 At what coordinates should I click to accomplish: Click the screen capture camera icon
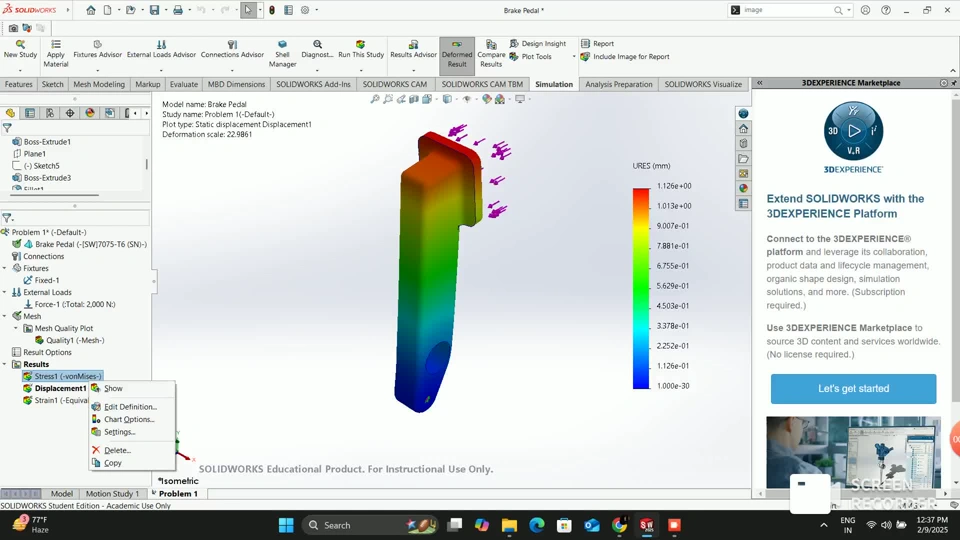pos(13,28)
